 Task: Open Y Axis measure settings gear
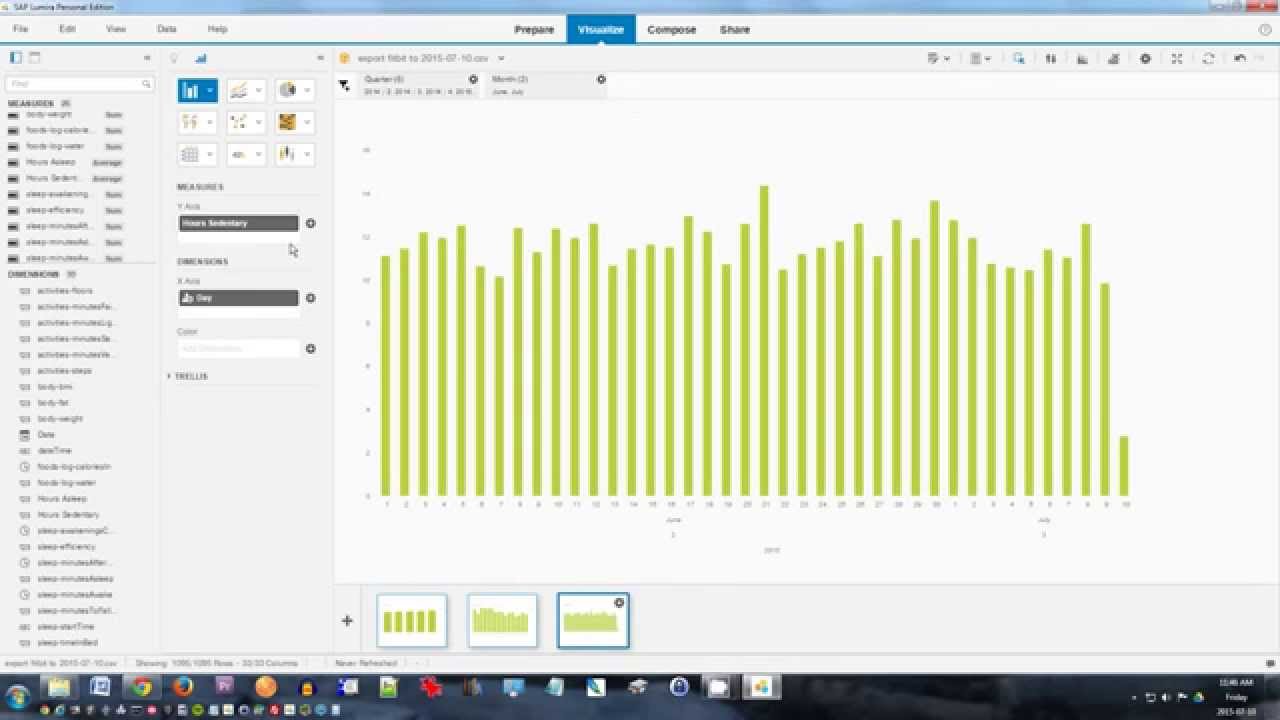310,224
